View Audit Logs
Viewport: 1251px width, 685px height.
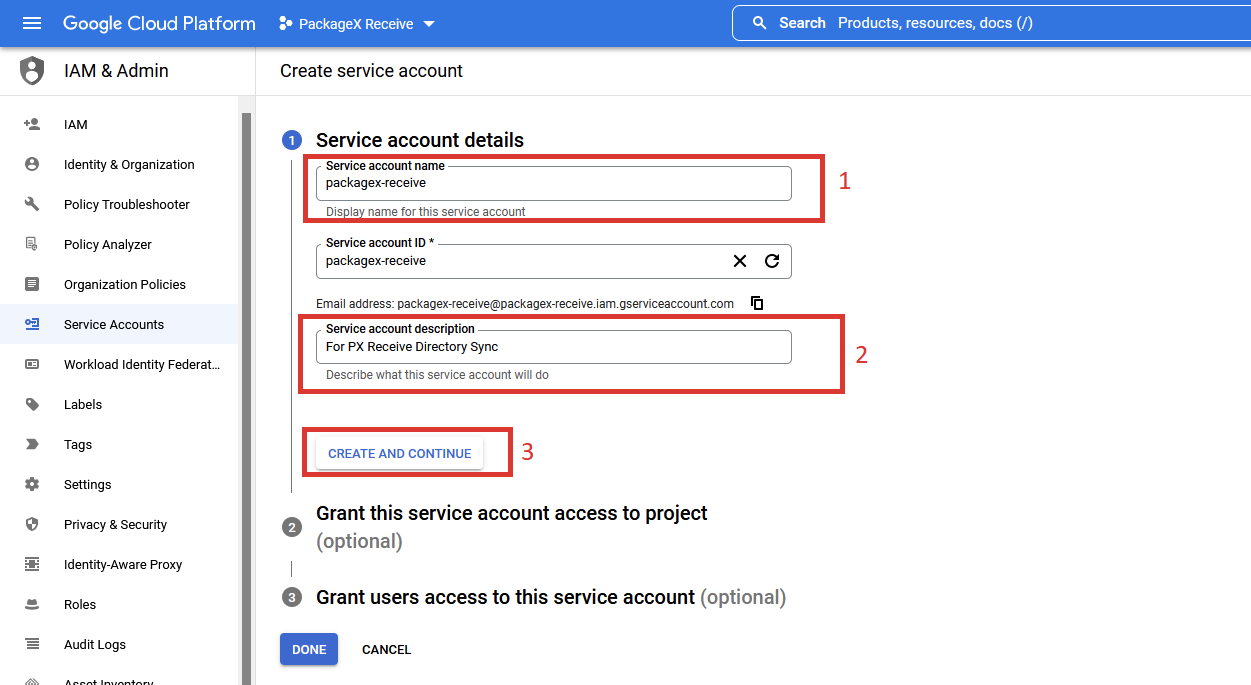[120, 645]
